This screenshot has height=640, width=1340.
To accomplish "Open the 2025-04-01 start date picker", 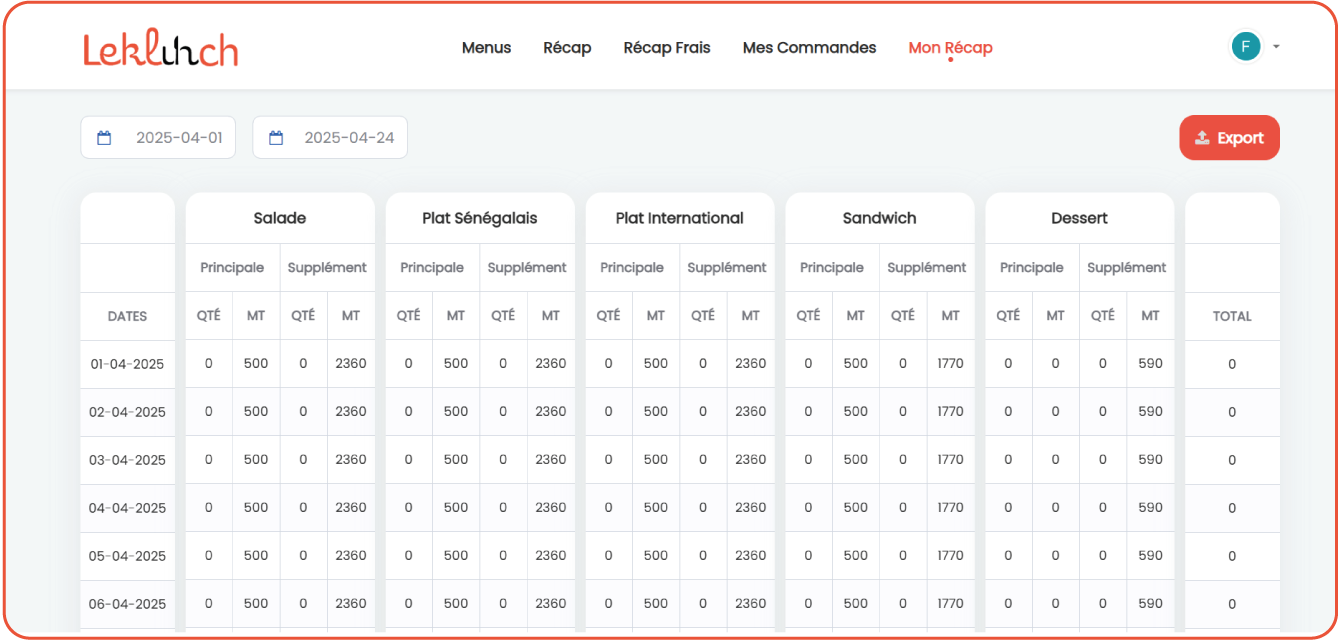I will pyautogui.click(x=178, y=138).
